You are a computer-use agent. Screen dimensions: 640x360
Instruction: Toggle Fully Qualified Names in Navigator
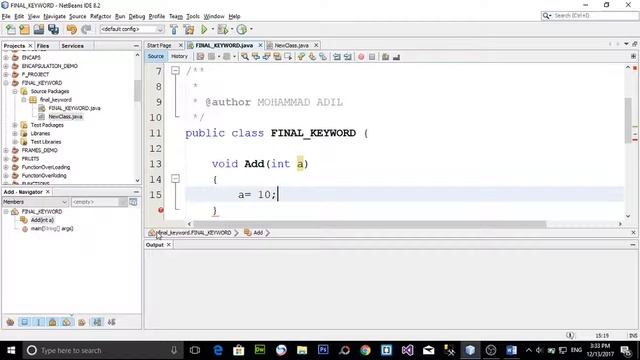(x=81, y=322)
